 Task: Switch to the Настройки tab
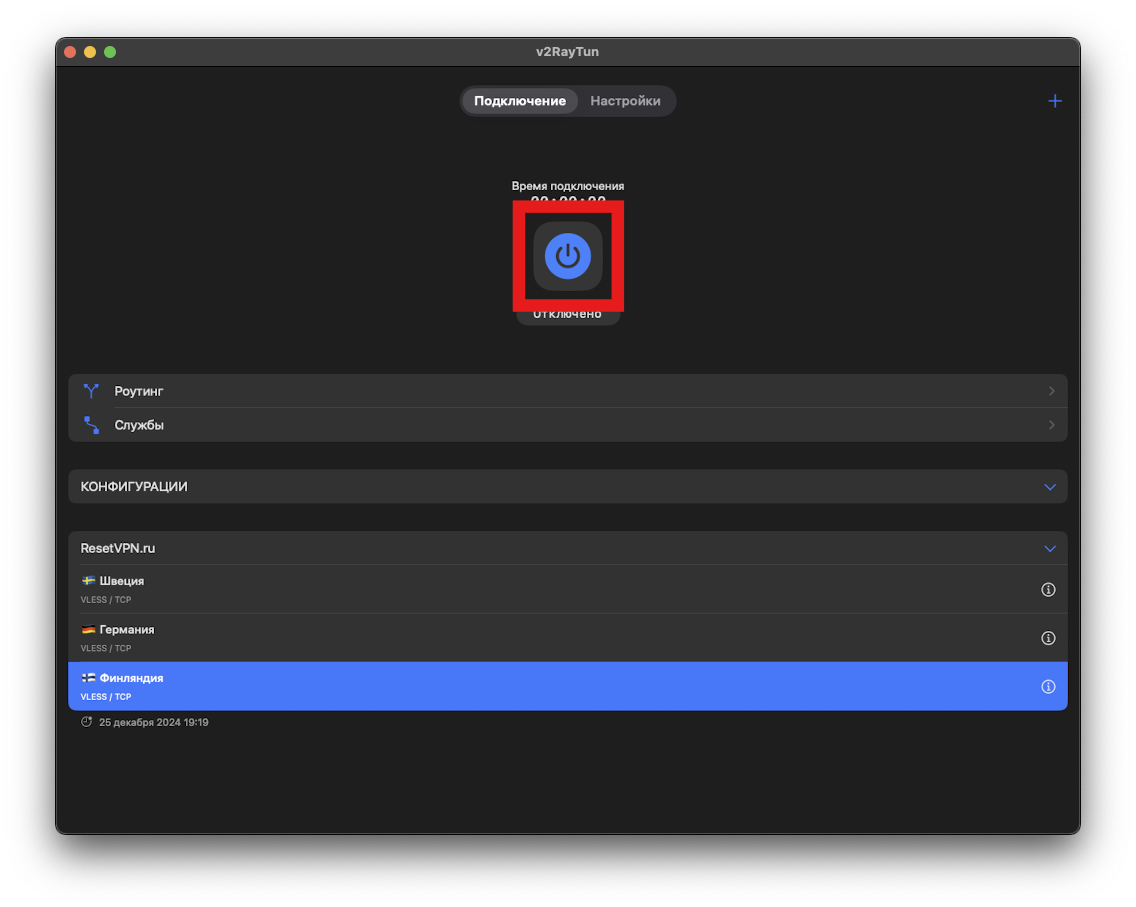click(625, 101)
